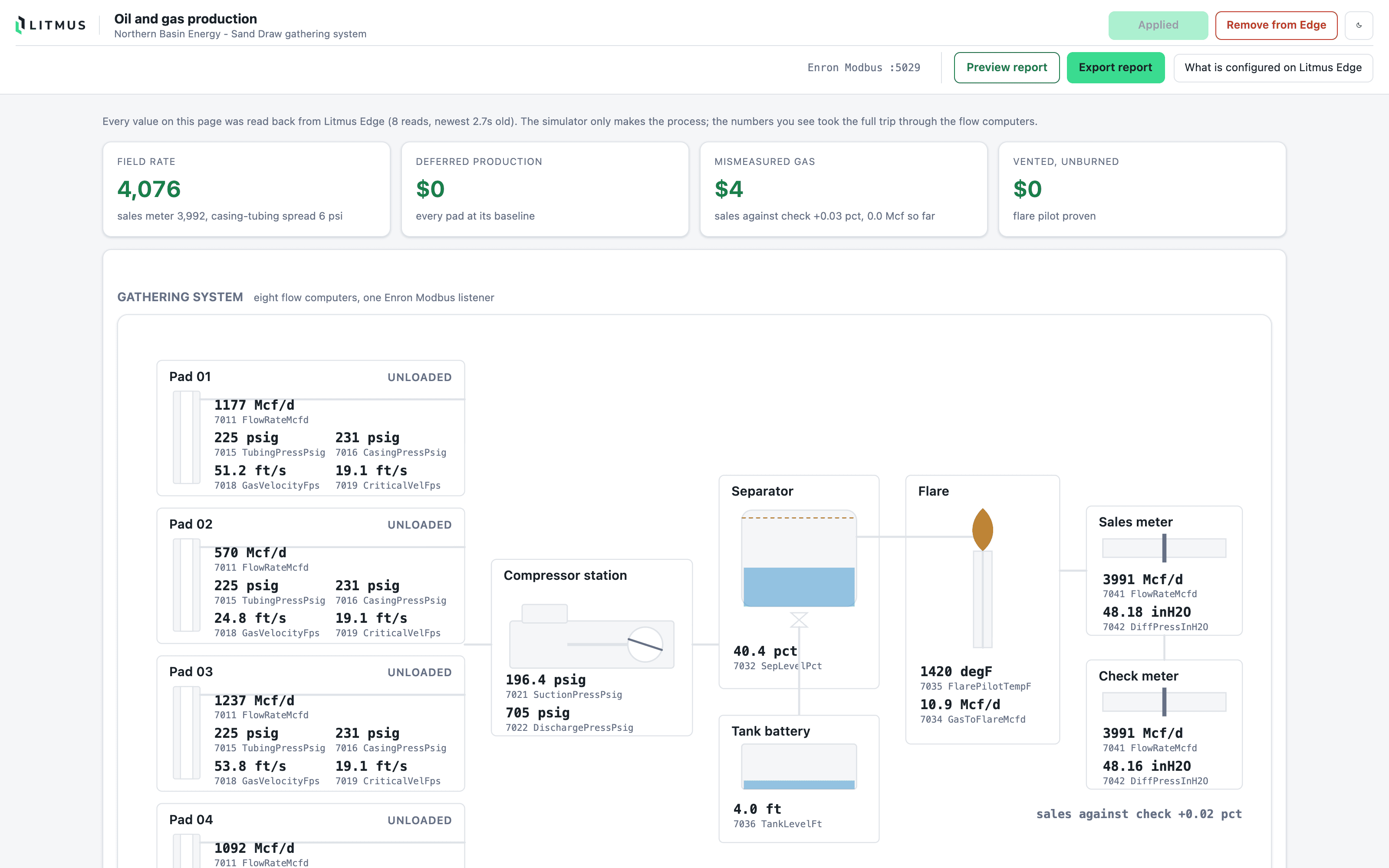Click the sales against check +0.02 pct note
This screenshot has height=868, width=1389.
[1139, 814]
